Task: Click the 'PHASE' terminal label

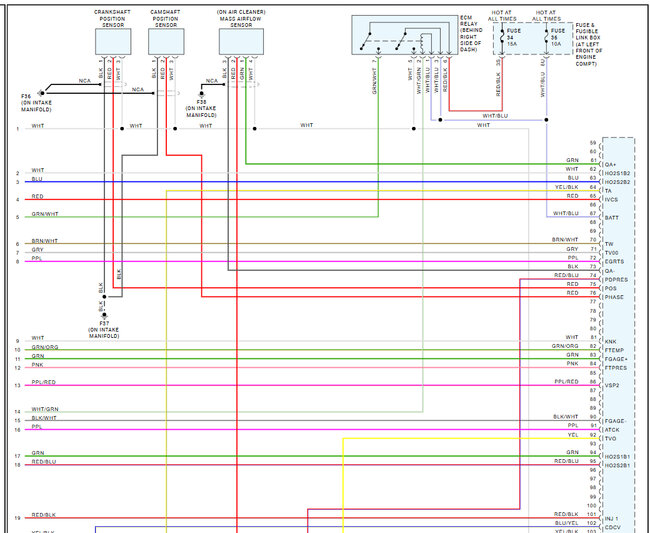Action: [614, 297]
